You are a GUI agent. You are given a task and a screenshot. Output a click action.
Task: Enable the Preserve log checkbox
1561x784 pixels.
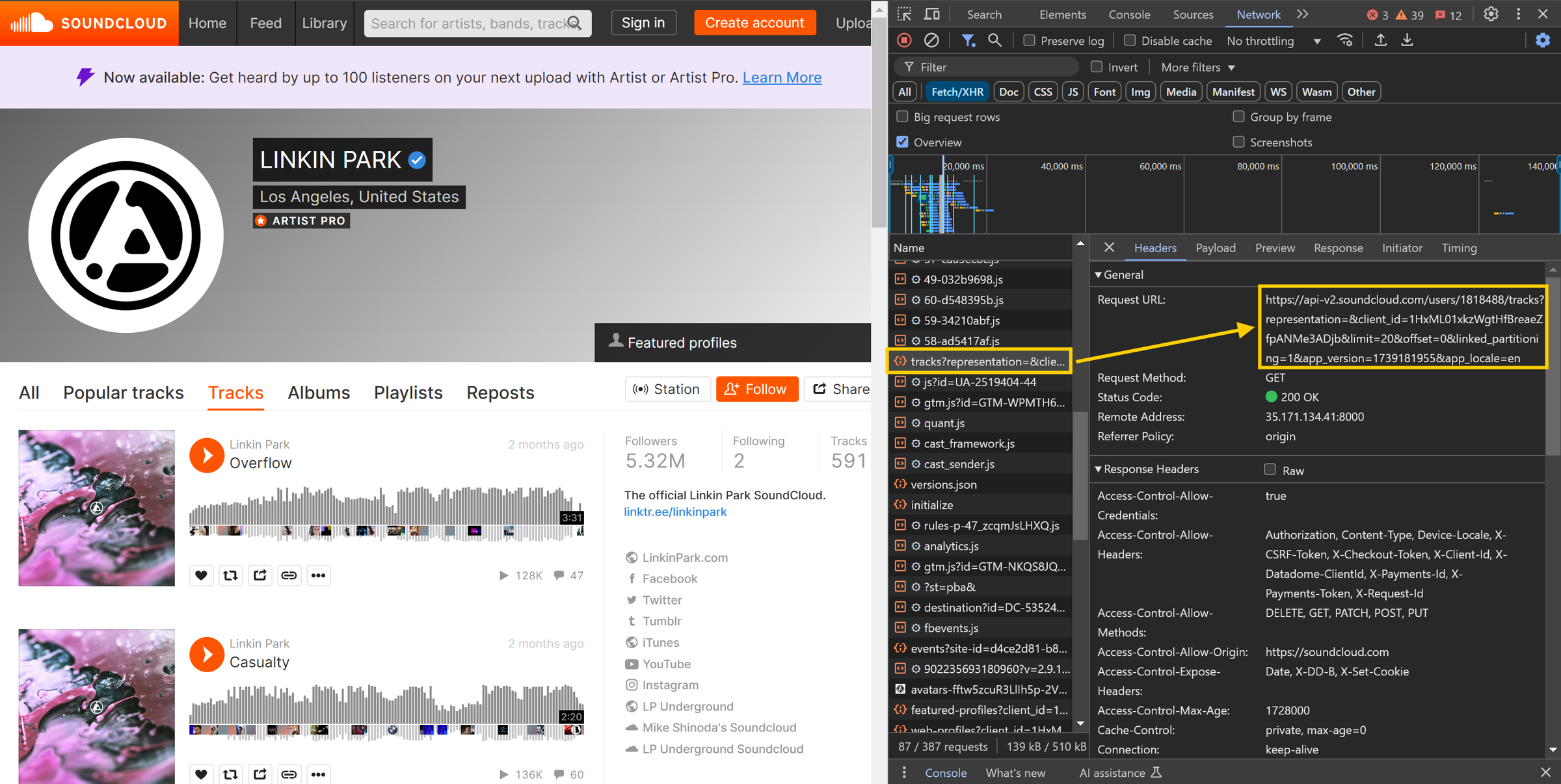click(1030, 40)
